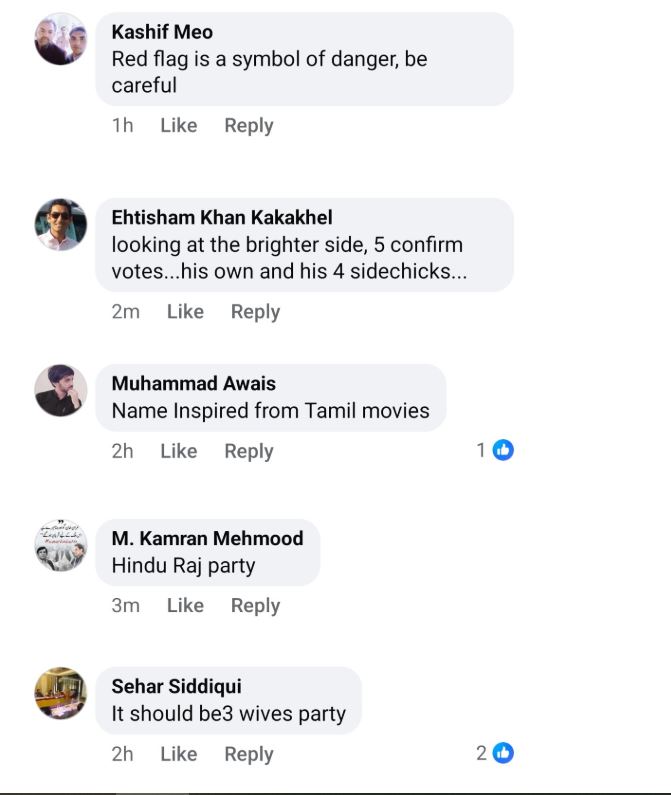Reply to Sehar Siddiqui's comment

(x=249, y=754)
